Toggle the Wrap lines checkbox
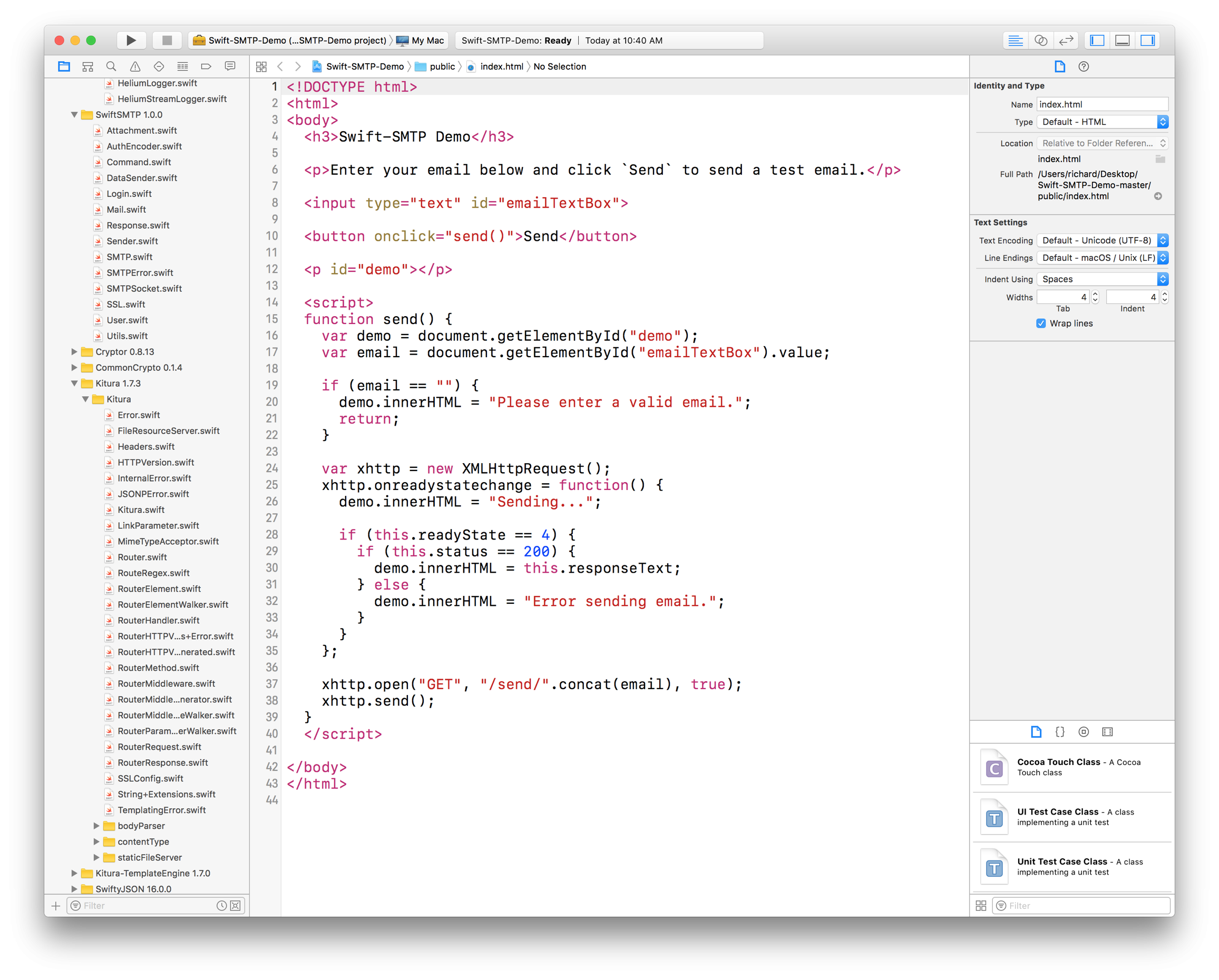This screenshot has height=980, width=1219. point(1041,324)
